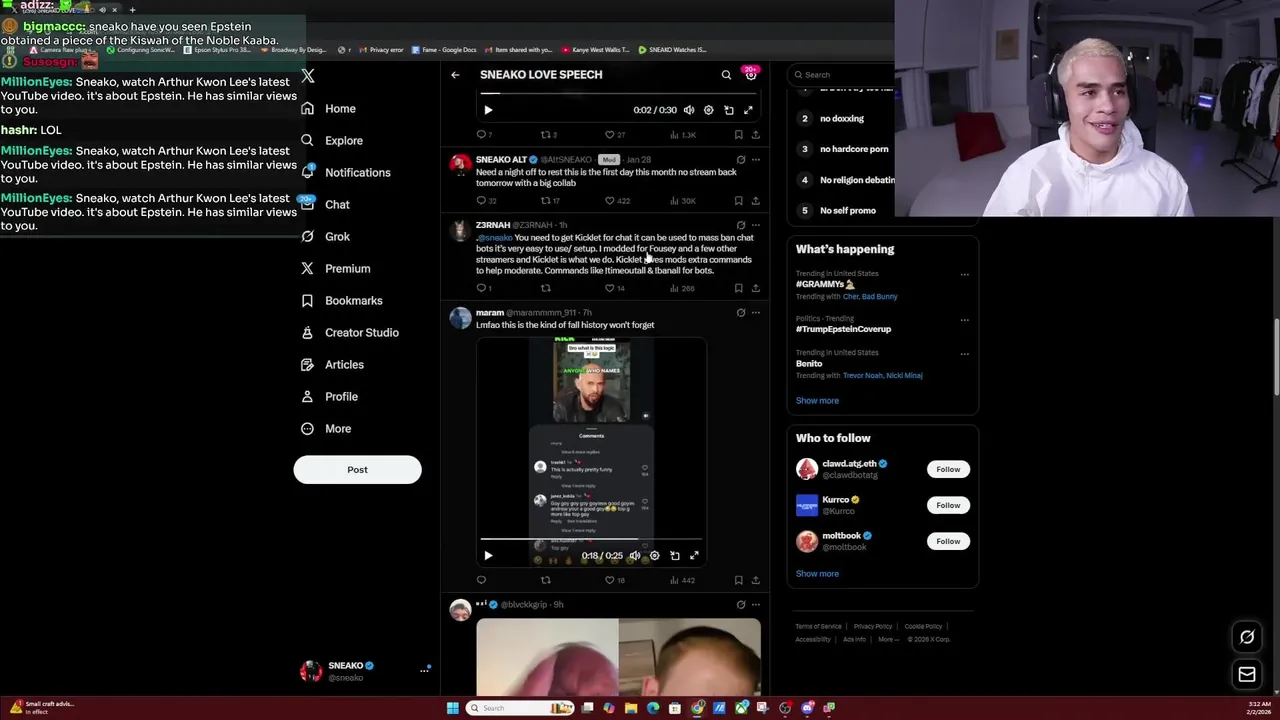Open more options on maram's post
Viewport: 1280px width, 720px height.
[x=756, y=313]
